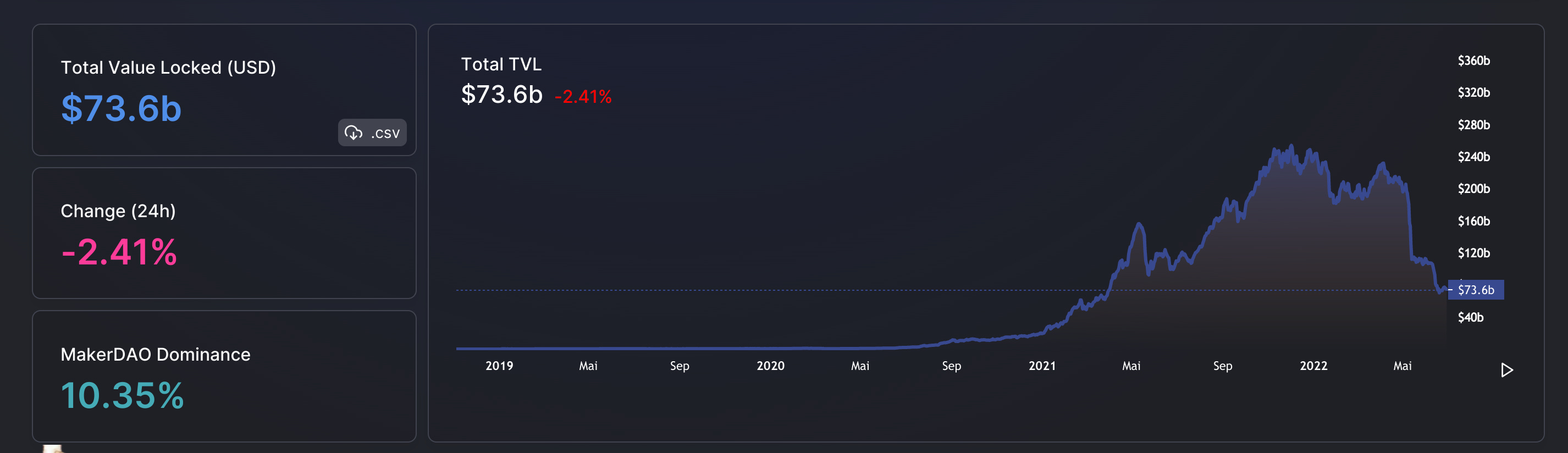1568x453 pixels.
Task: Click the Total TVL chart title
Action: tap(501, 64)
